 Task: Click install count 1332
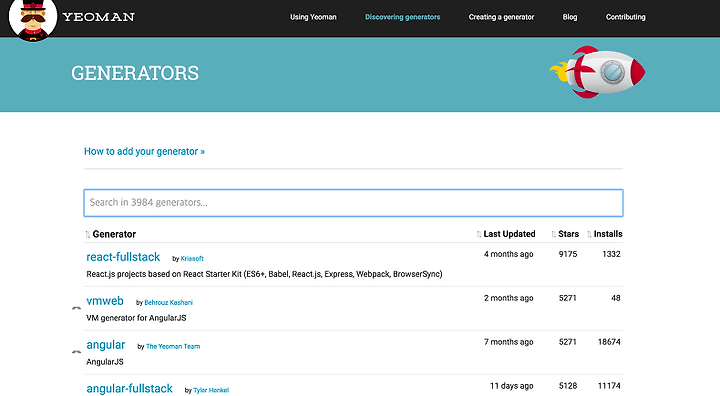click(611, 254)
